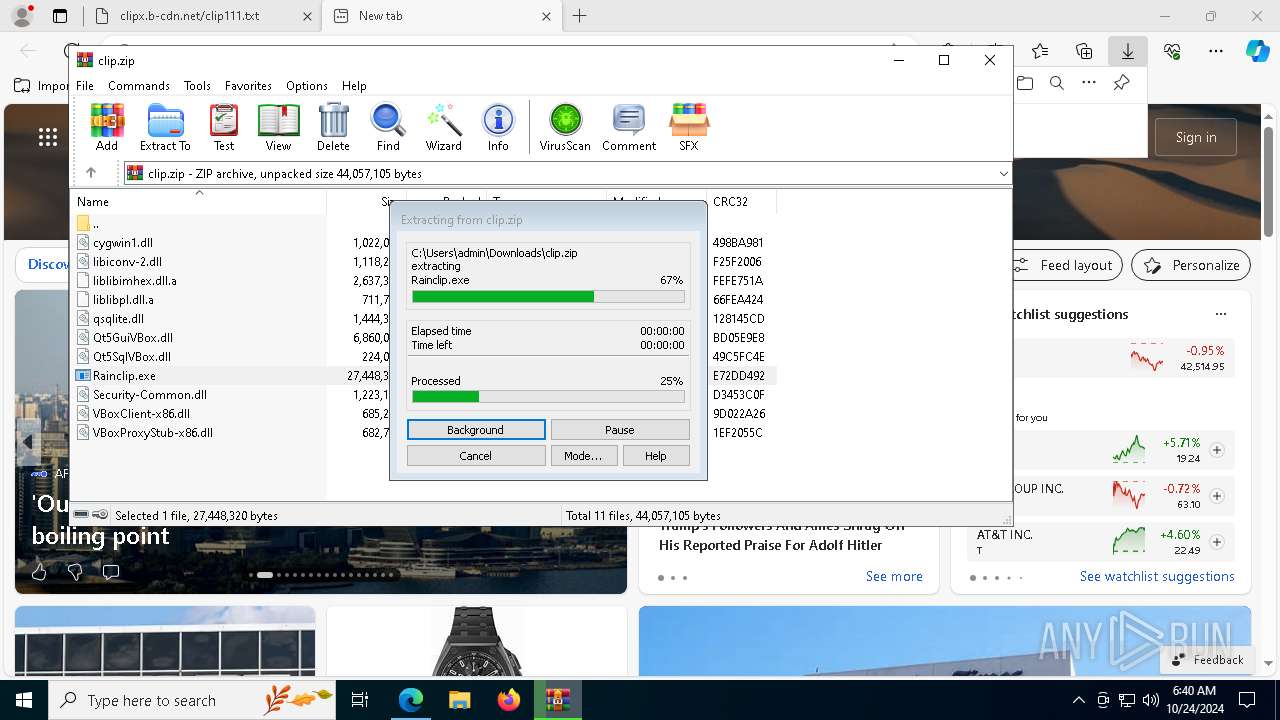1280x720 pixels.
Task: Open the Favorites menu
Action: click(248, 86)
